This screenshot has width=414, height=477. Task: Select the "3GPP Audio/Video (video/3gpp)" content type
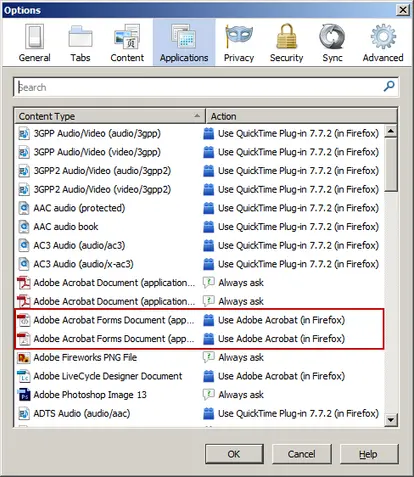(x=97, y=152)
